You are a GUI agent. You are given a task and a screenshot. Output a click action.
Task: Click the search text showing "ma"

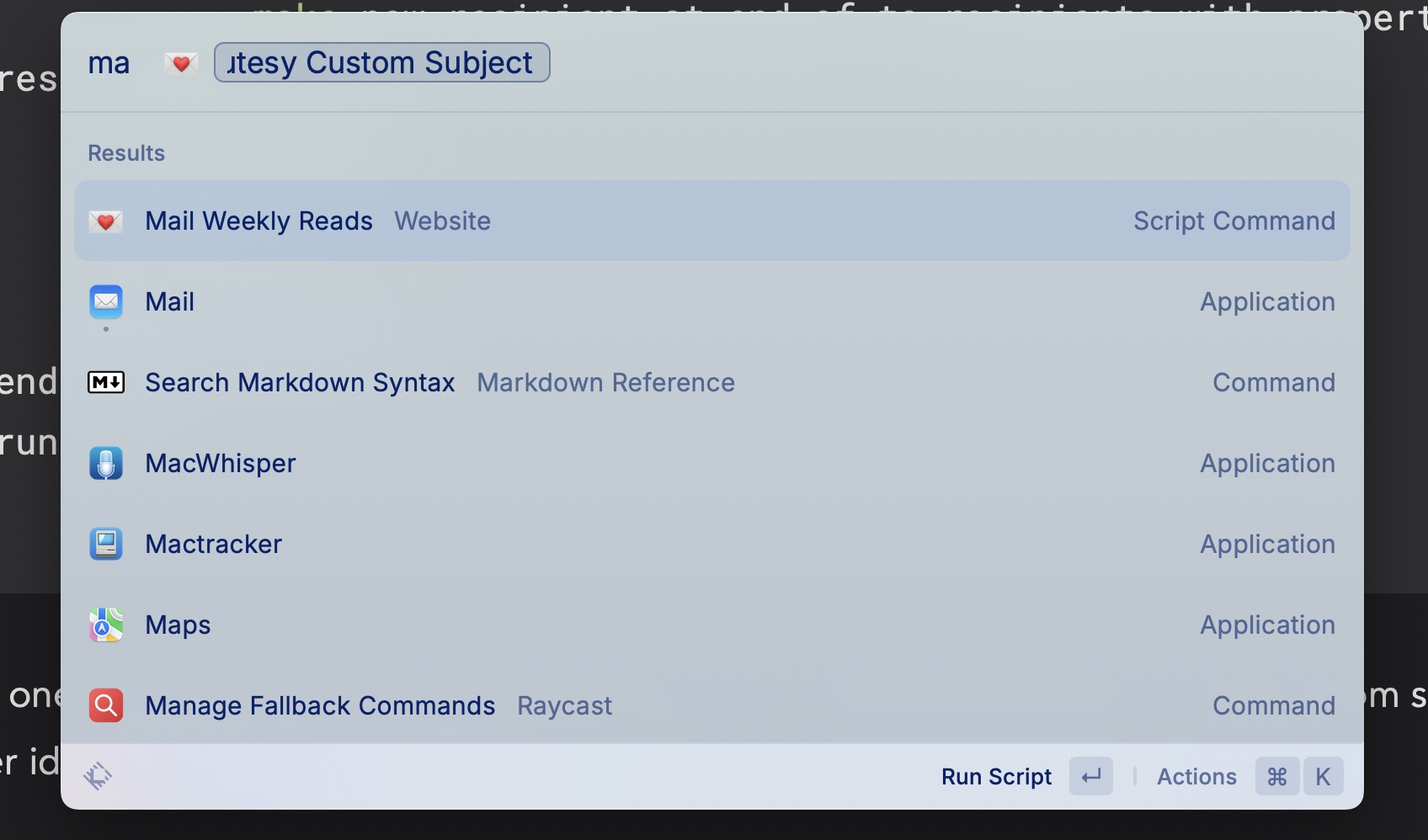[109, 63]
